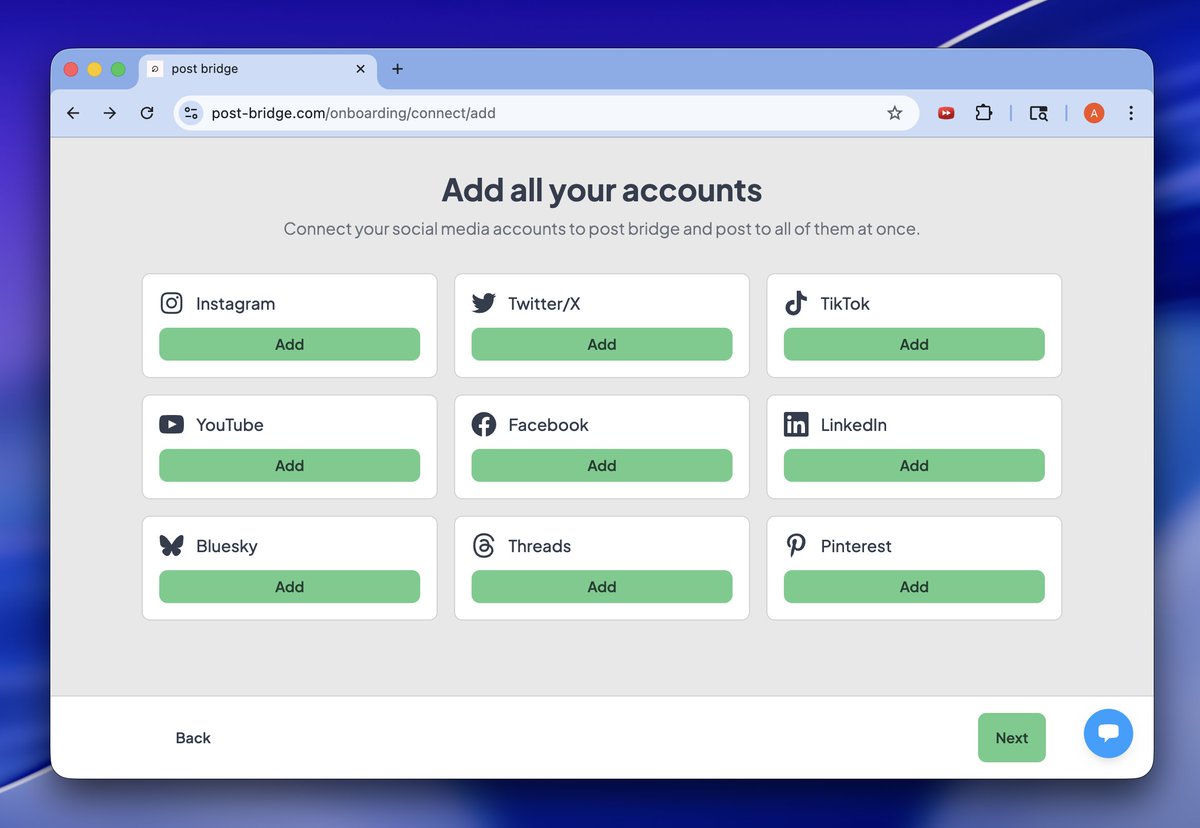Viewport: 1200px width, 828px height.
Task: Add a Bluesky account
Action: click(x=290, y=587)
